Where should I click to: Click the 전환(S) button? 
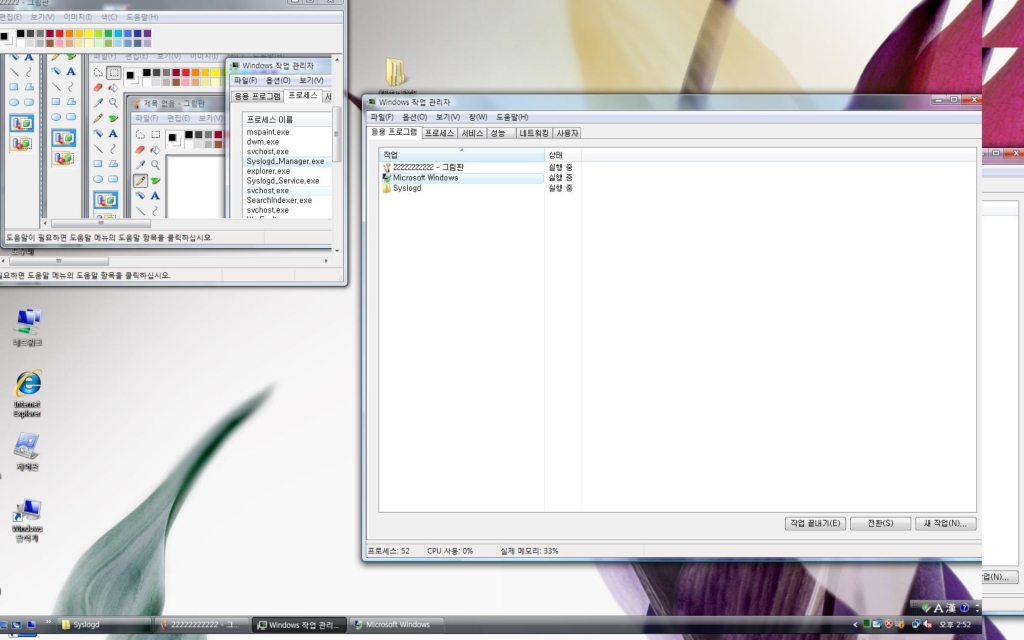(880, 523)
